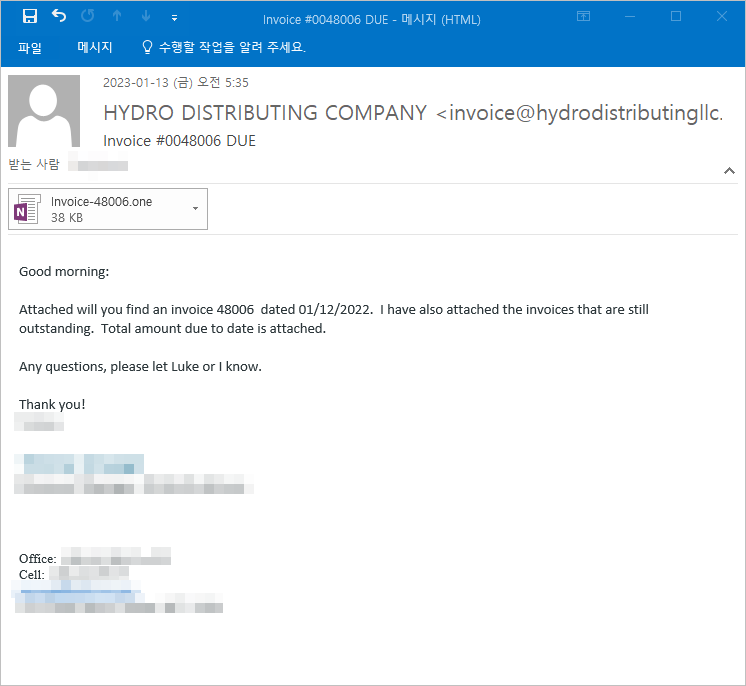Open the attachment dropdown arrow
Viewport: 746px width, 686px height.
195,209
